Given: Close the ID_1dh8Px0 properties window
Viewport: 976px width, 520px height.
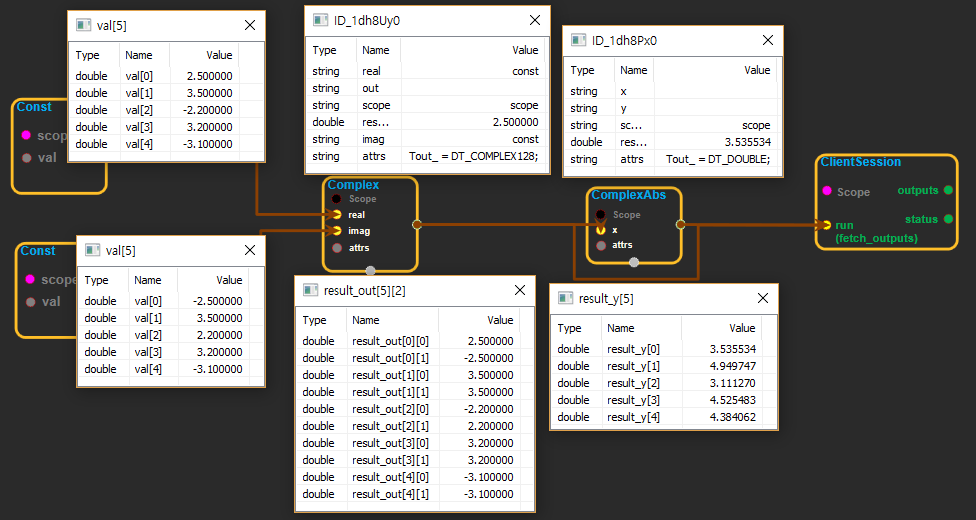Looking at the screenshot, I should tap(767, 40).
